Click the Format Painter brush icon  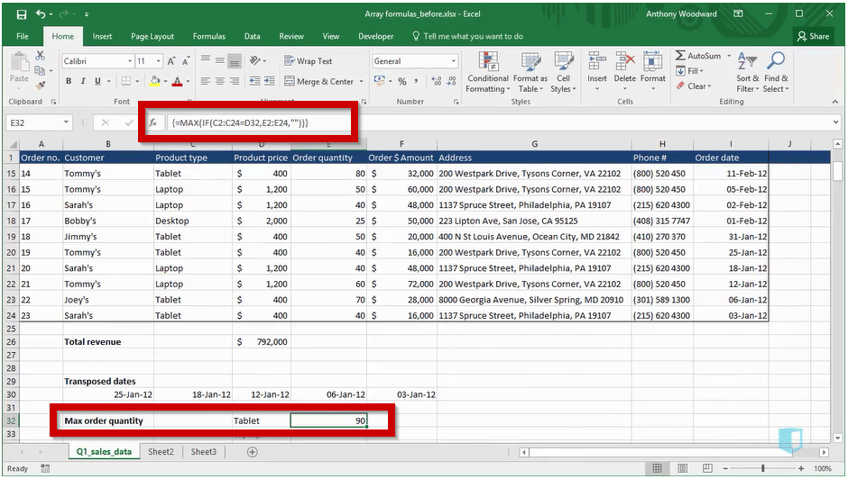(x=40, y=85)
